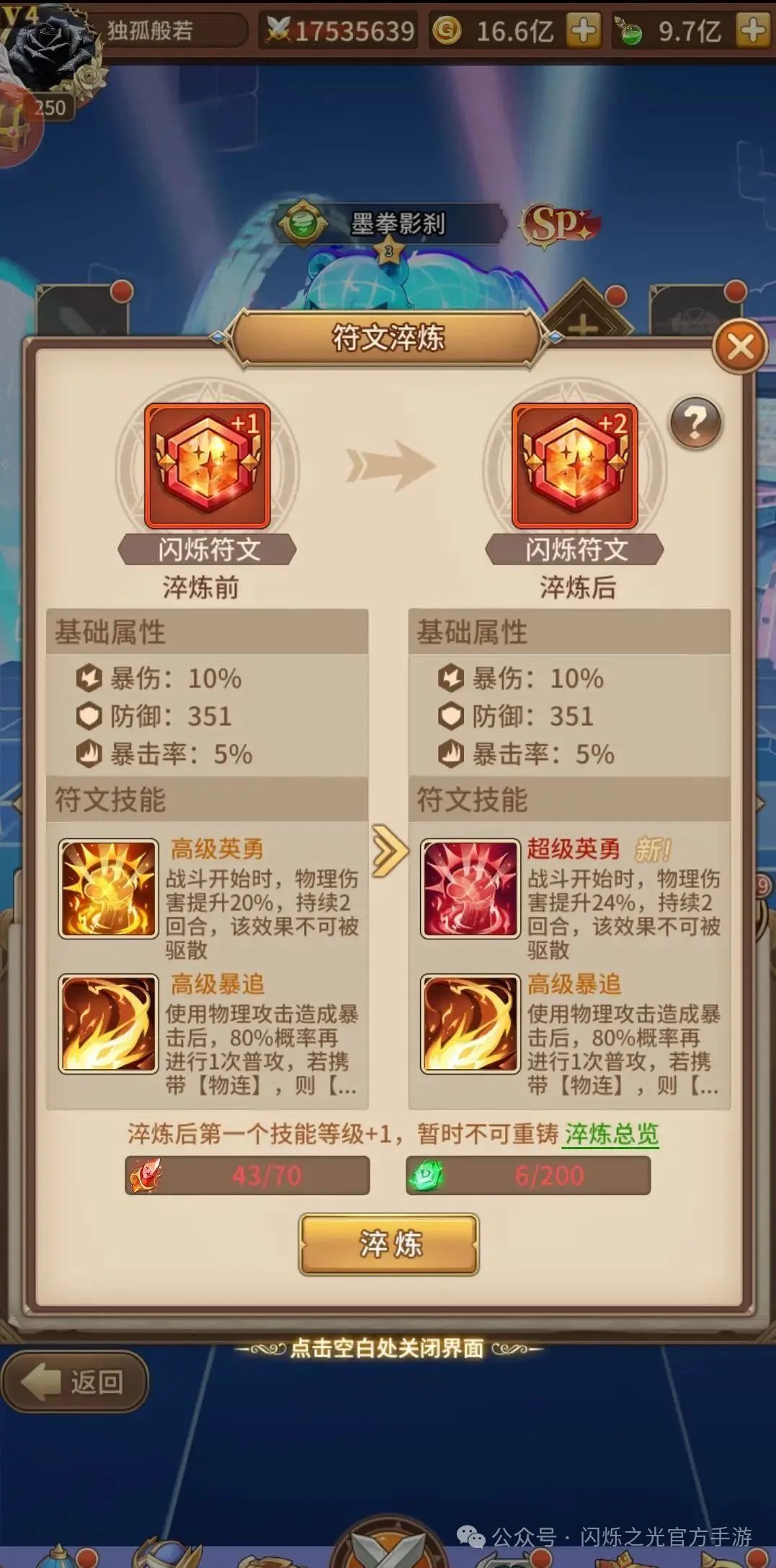Tap the red crystal 43/70 material bar

(x=247, y=1176)
